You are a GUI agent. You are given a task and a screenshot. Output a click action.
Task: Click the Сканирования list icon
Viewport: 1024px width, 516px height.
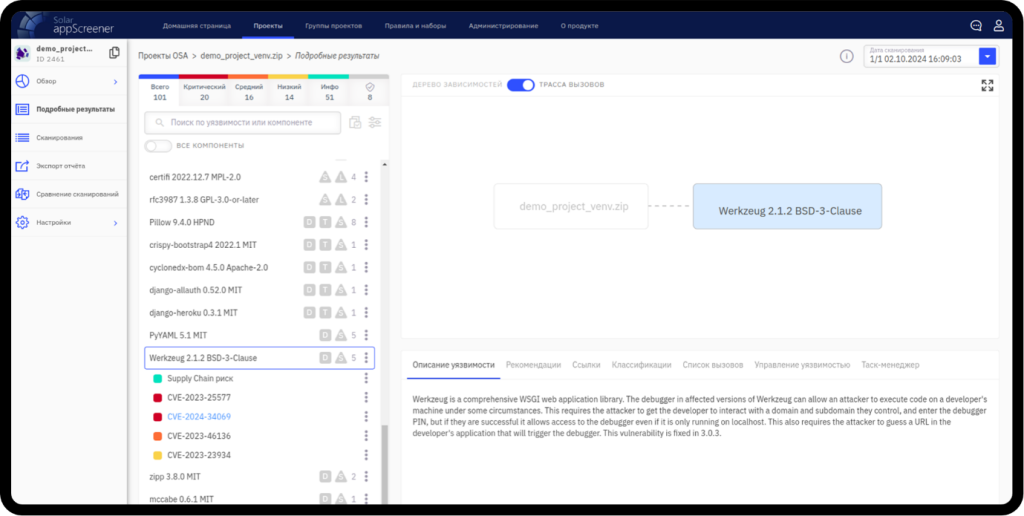coord(22,138)
